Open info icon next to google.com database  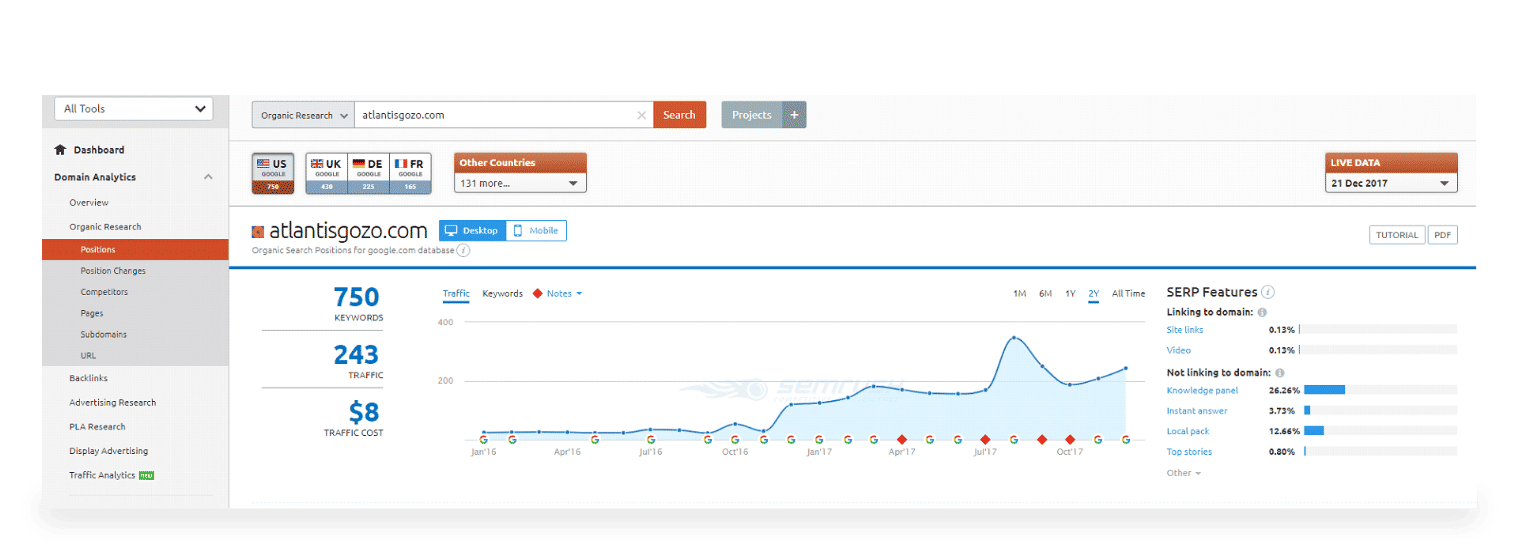(x=464, y=250)
